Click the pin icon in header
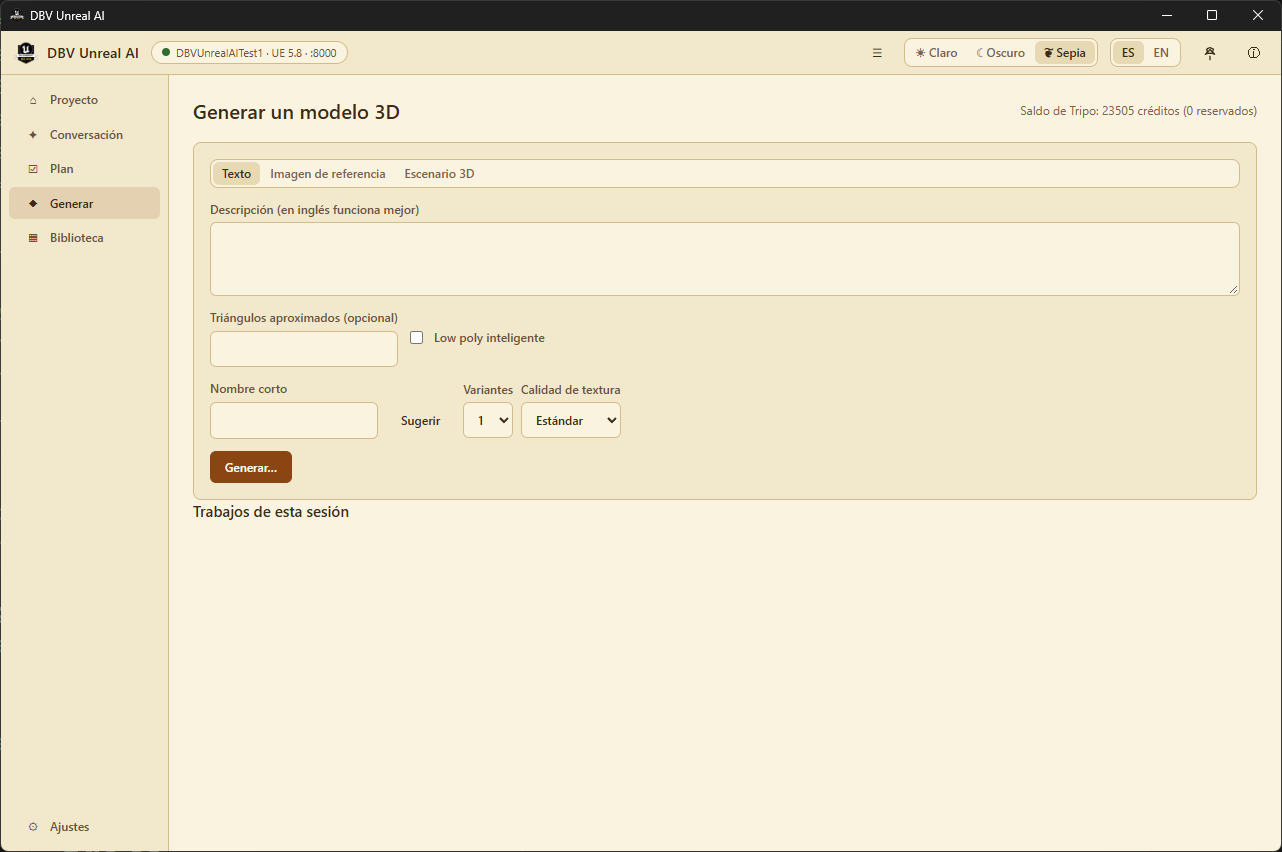Image resolution: width=1282 pixels, height=852 pixels. (1210, 53)
